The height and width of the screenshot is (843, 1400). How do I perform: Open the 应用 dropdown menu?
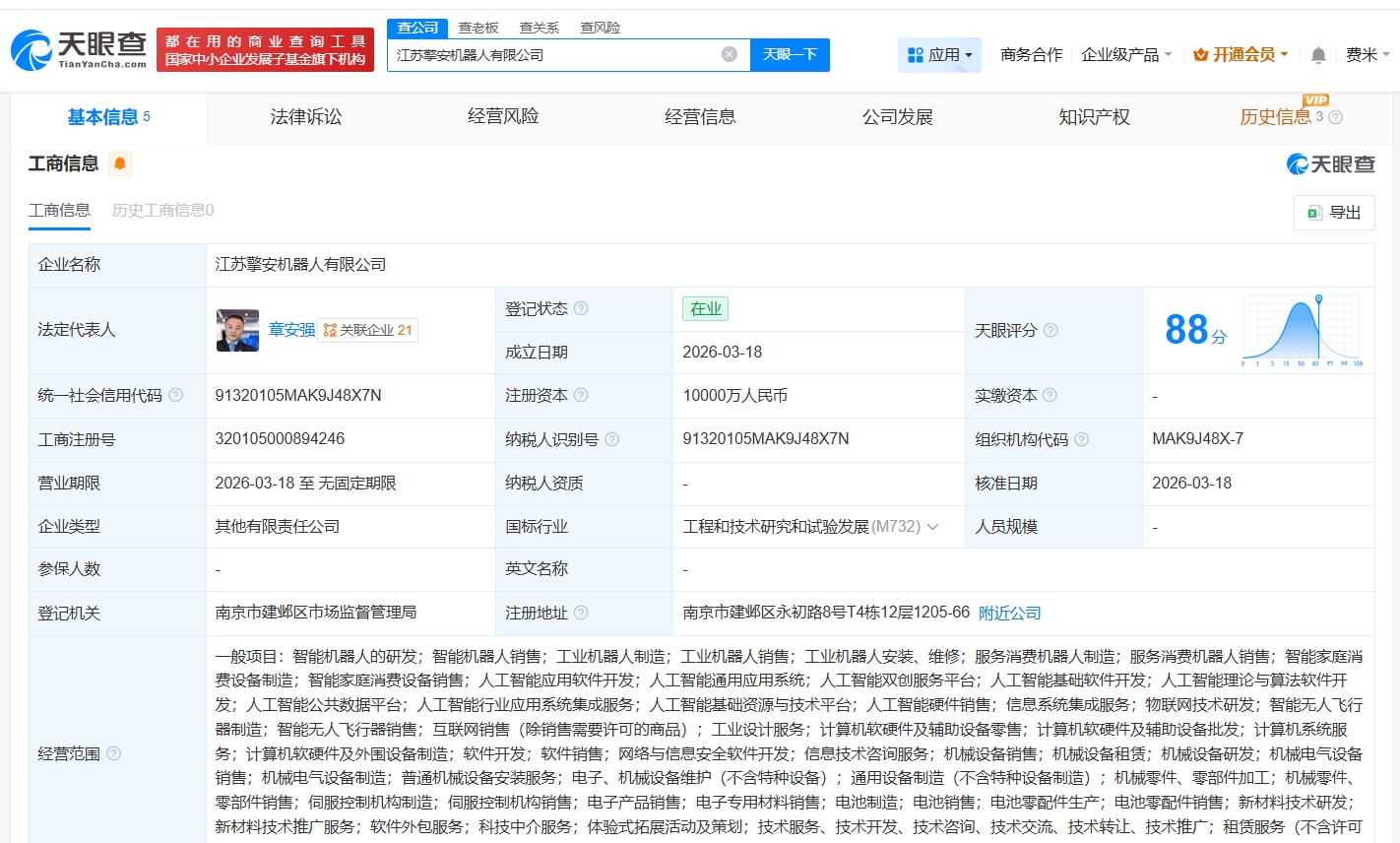pyautogui.click(x=939, y=55)
